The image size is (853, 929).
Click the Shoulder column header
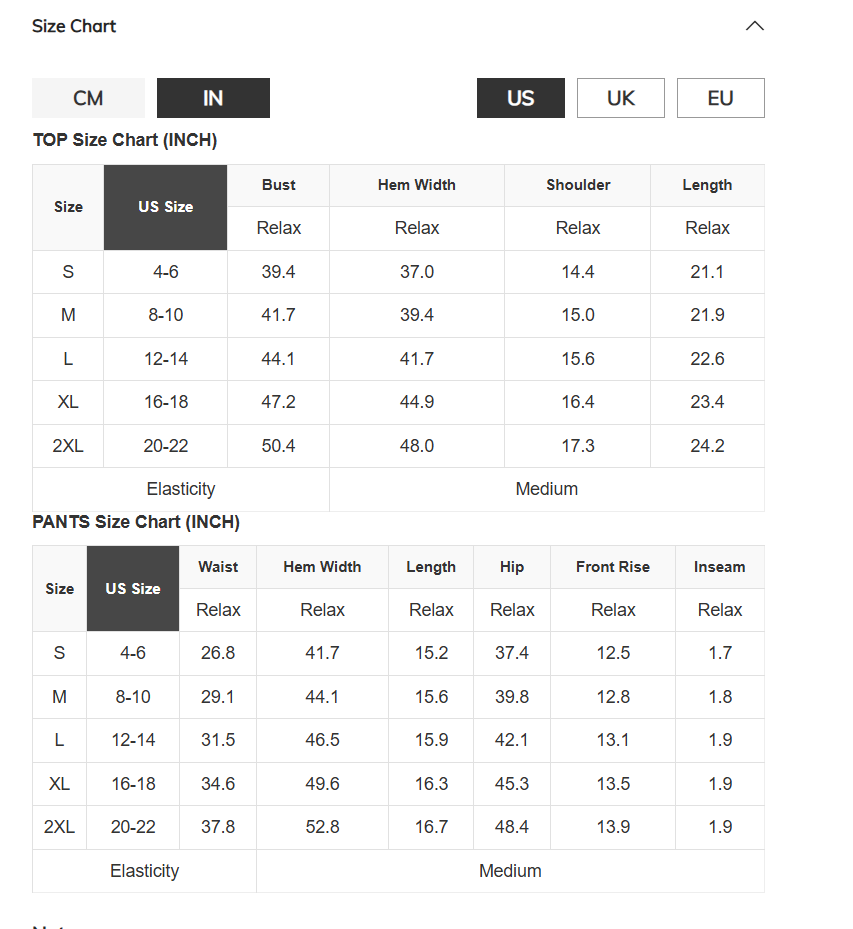(x=578, y=185)
